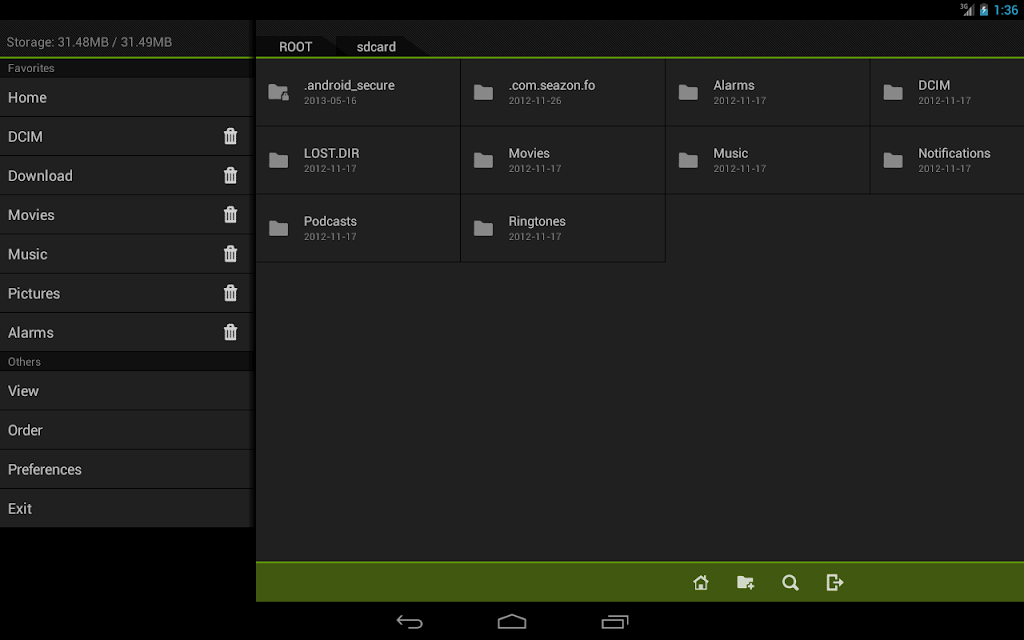Remove Download favorite using trash icon
The width and height of the screenshot is (1024, 640).
tap(230, 175)
